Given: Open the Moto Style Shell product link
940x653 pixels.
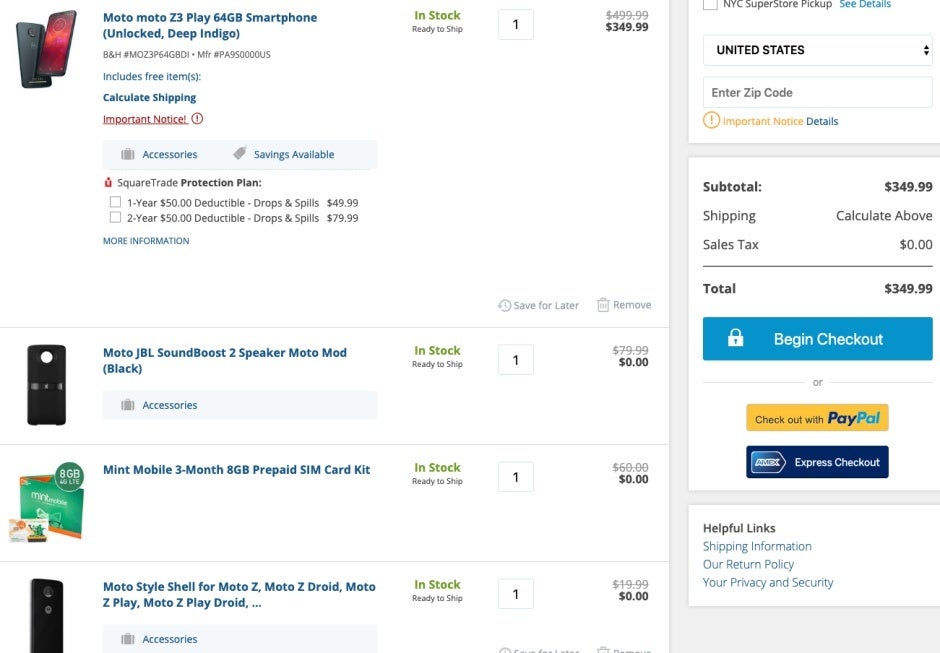Looking at the screenshot, I should [x=239, y=594].
